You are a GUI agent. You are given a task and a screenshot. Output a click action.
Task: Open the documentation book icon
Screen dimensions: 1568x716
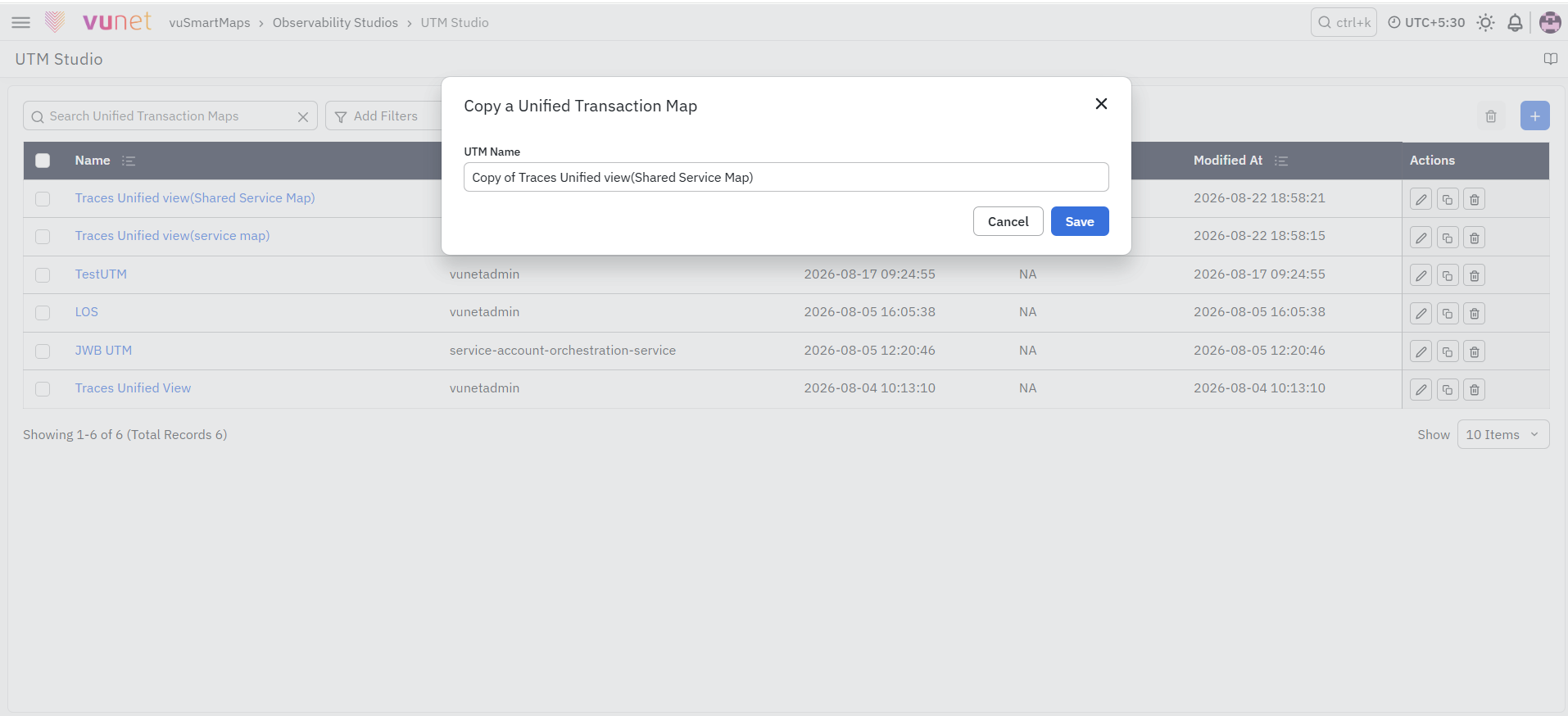[x=1550, y=59]
